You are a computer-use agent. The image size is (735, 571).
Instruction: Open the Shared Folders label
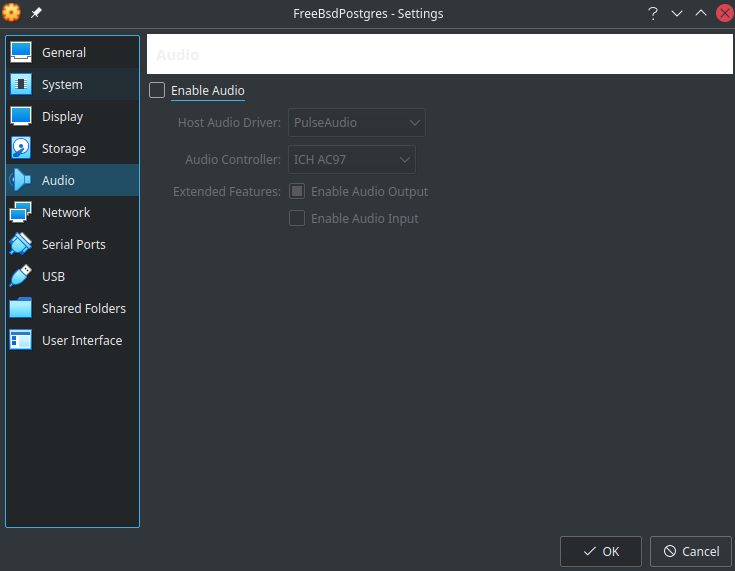tap(84, 308)
